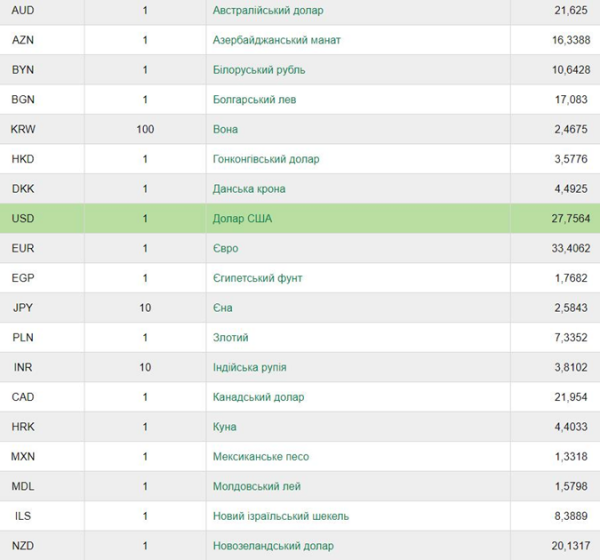This screenshot has width=600, height=560.
Task: Click the INR unit count 10
Action: 145,367
